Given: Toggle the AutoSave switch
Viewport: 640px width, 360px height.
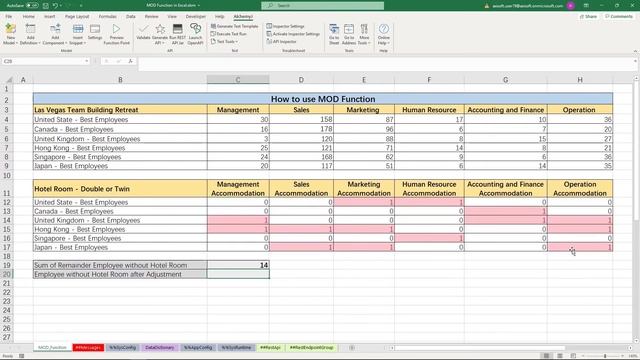Looking at the screenshot, I should point(32,6).
